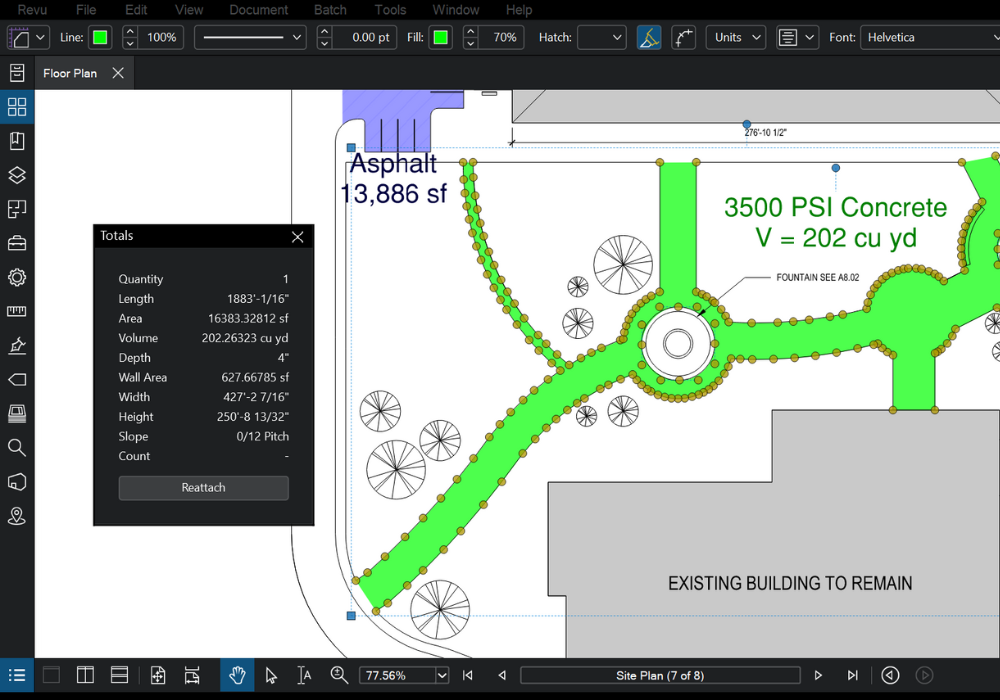
Task: Switch to the Floor Plan tab
Action: [x=70, y=73]
